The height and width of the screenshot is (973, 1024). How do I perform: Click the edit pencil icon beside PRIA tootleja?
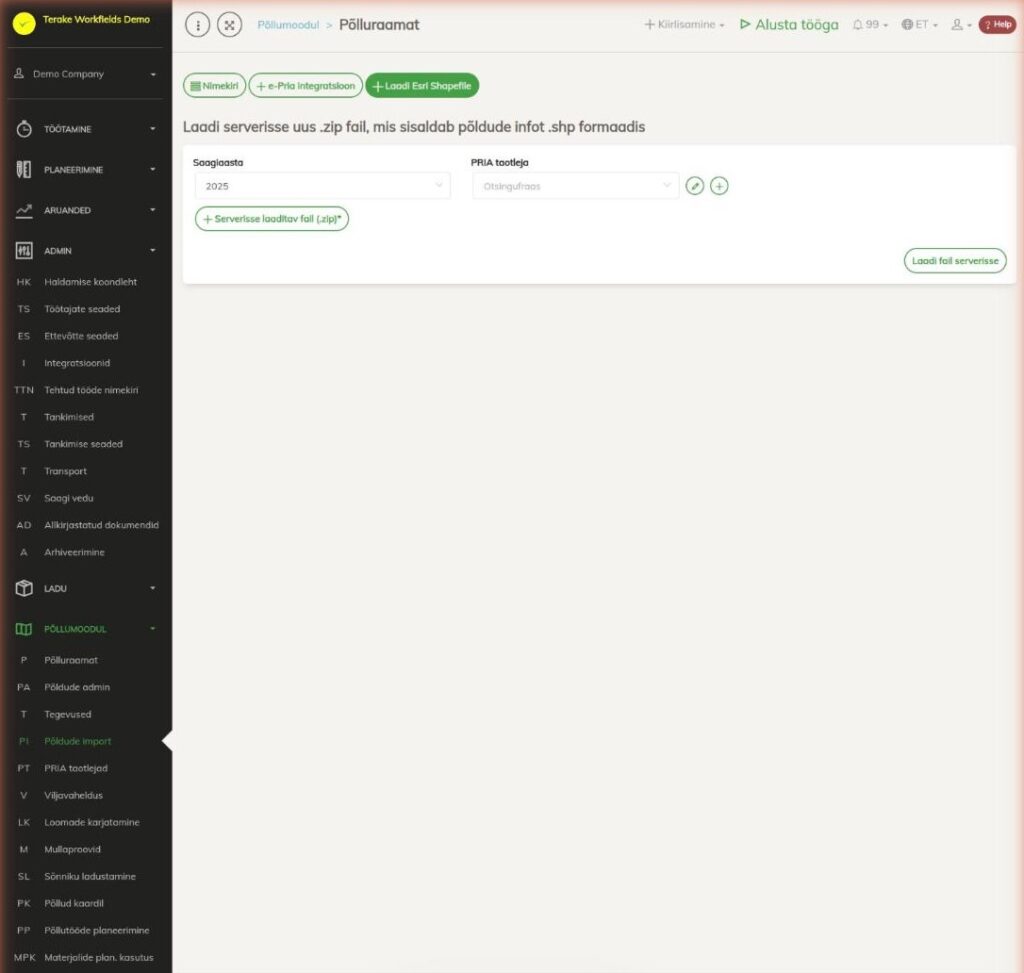click(695, 186)
